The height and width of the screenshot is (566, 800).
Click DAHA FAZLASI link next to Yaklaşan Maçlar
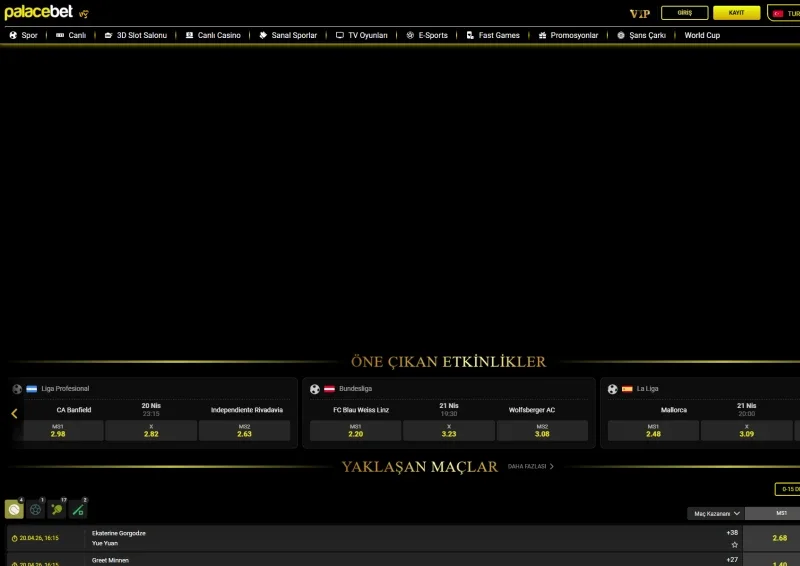[x=531, y=466]
